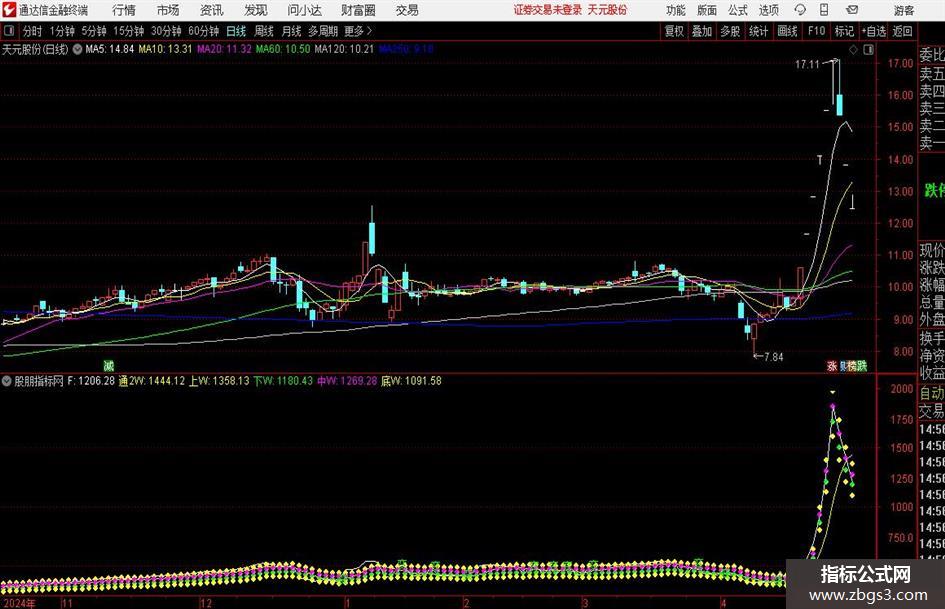The image size is (945, 609).
Task: Click the 涨 tag at chart bottom
Action: 832,365
